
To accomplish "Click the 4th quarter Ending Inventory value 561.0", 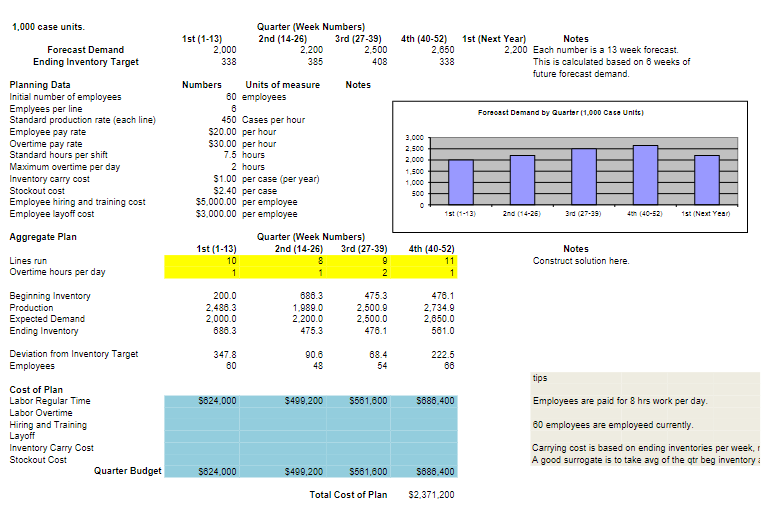I will 443,331.
